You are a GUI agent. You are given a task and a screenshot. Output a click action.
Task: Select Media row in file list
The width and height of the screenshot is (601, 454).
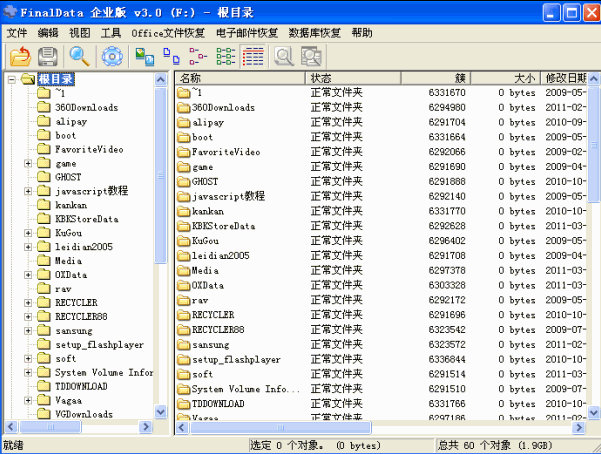(x=381, y=270)
